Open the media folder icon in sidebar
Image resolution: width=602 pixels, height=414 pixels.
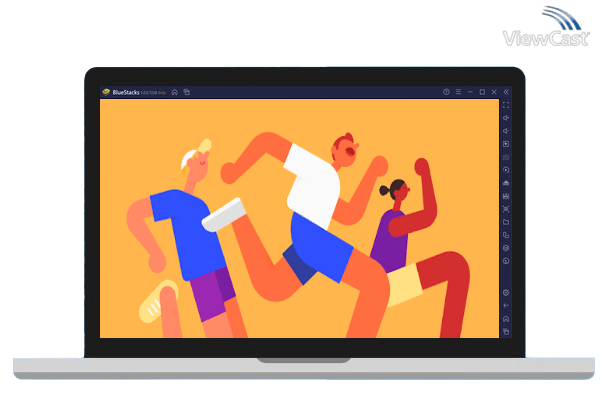[506, 222]
